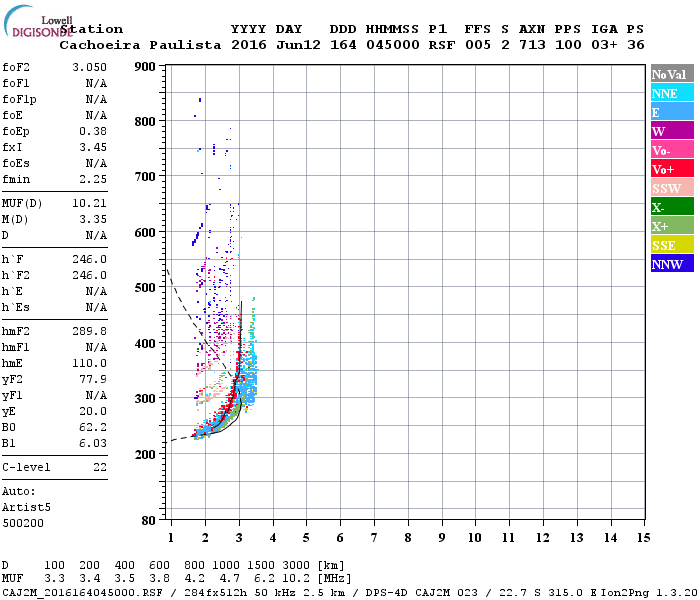Click the 3 MHz frequency axis label
The width and height of the screenshot is (700, 600).
(x=239, y=538)
